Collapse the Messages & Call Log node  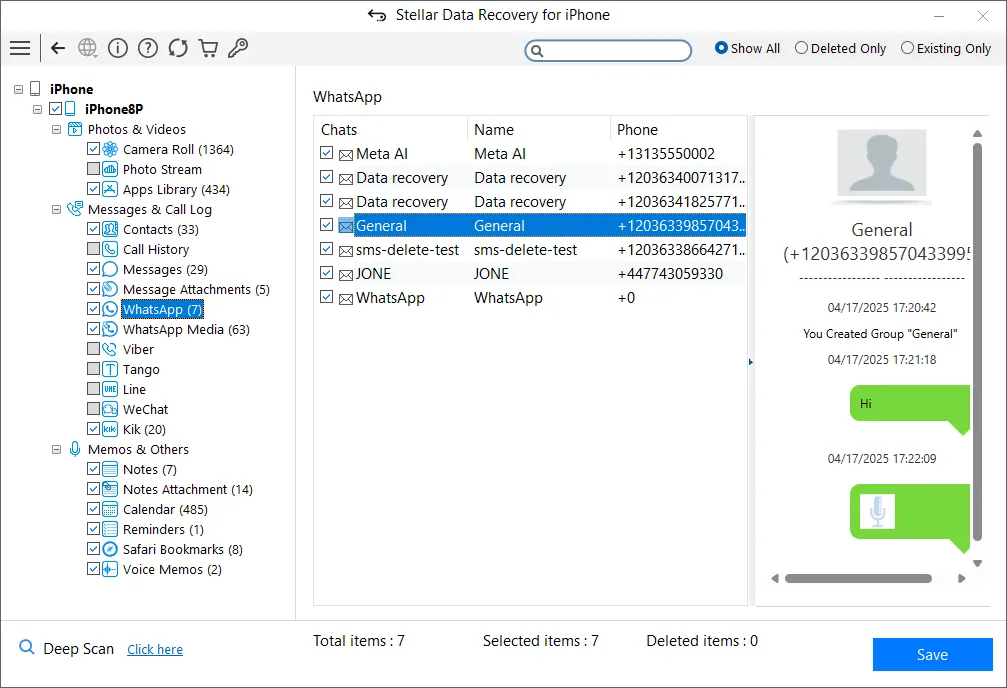(x=56, y=209)
